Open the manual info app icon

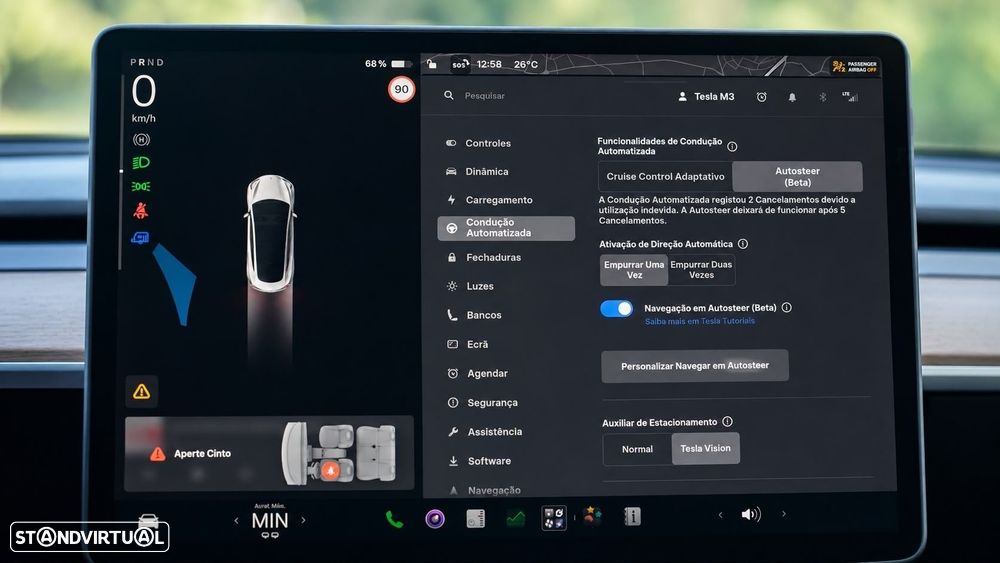632,516
